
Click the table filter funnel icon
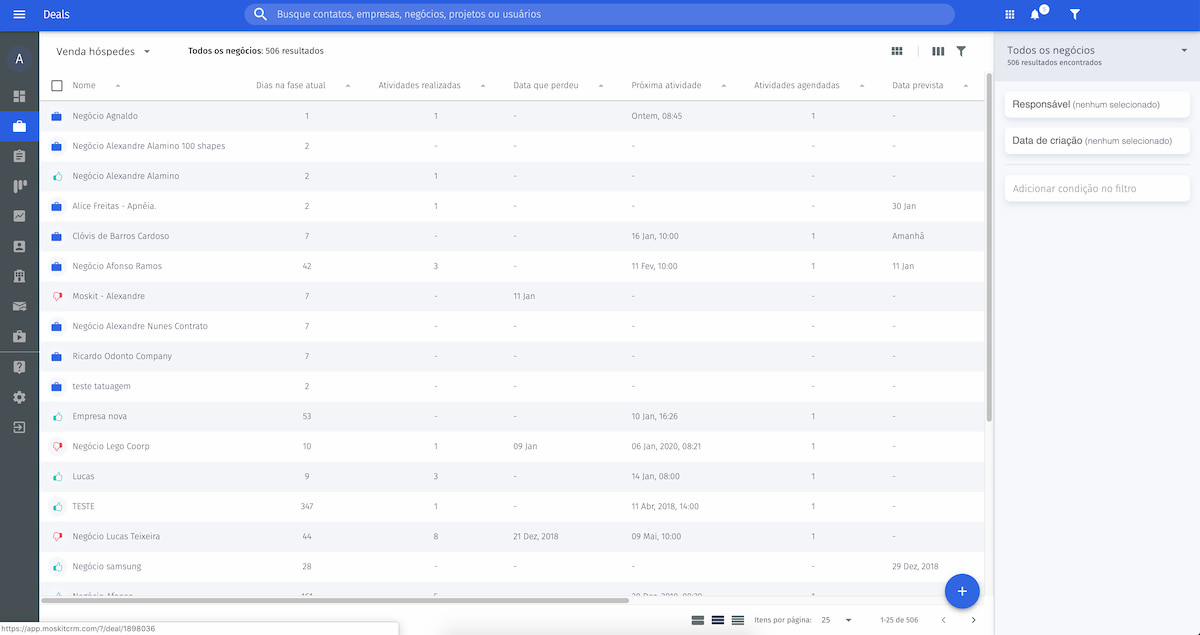tap(961, 51)
